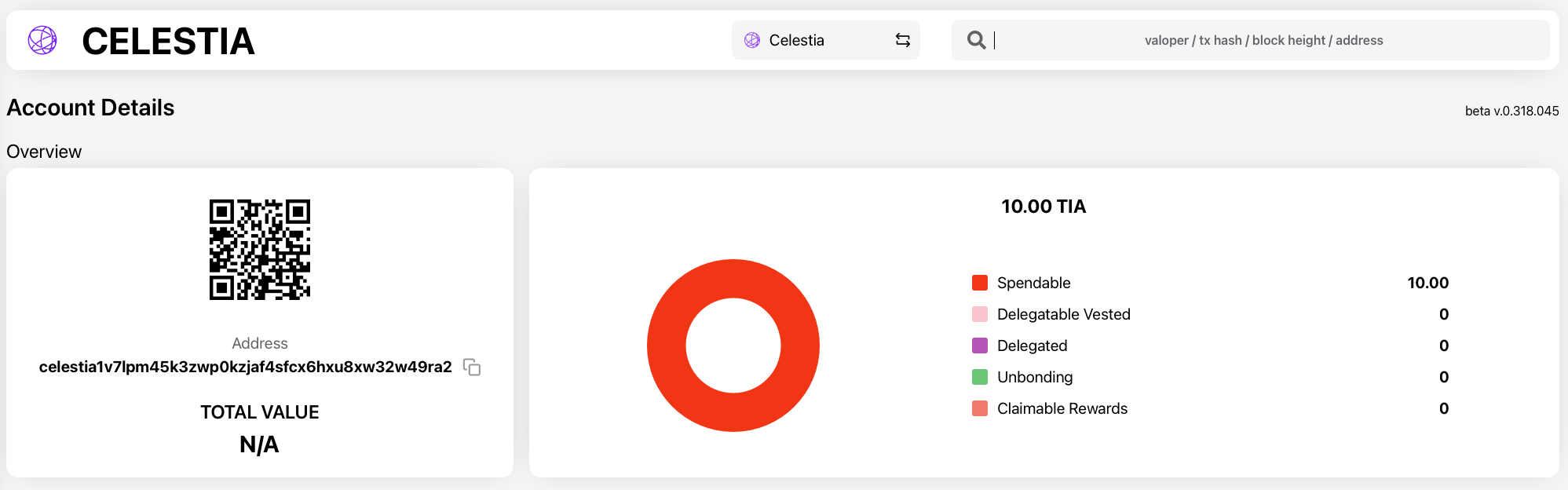
Task: Click the Spendable legend label
Action: coord(1033,283)
